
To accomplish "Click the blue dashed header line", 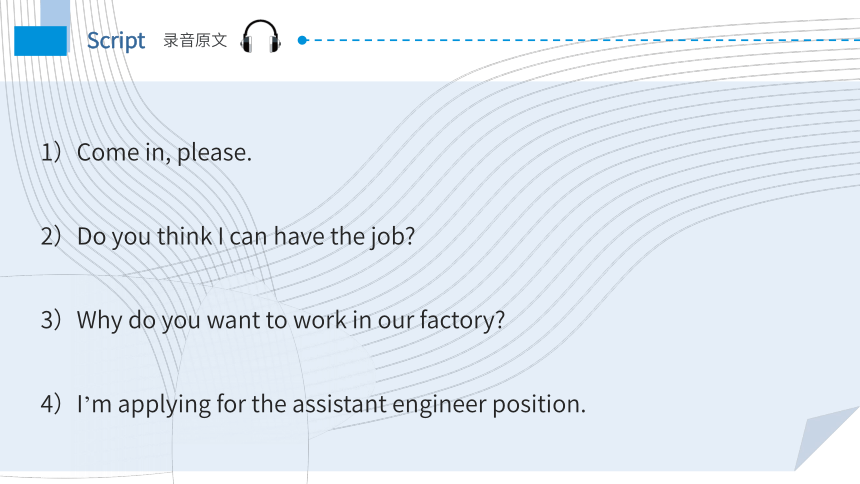I will pos(583,40).
